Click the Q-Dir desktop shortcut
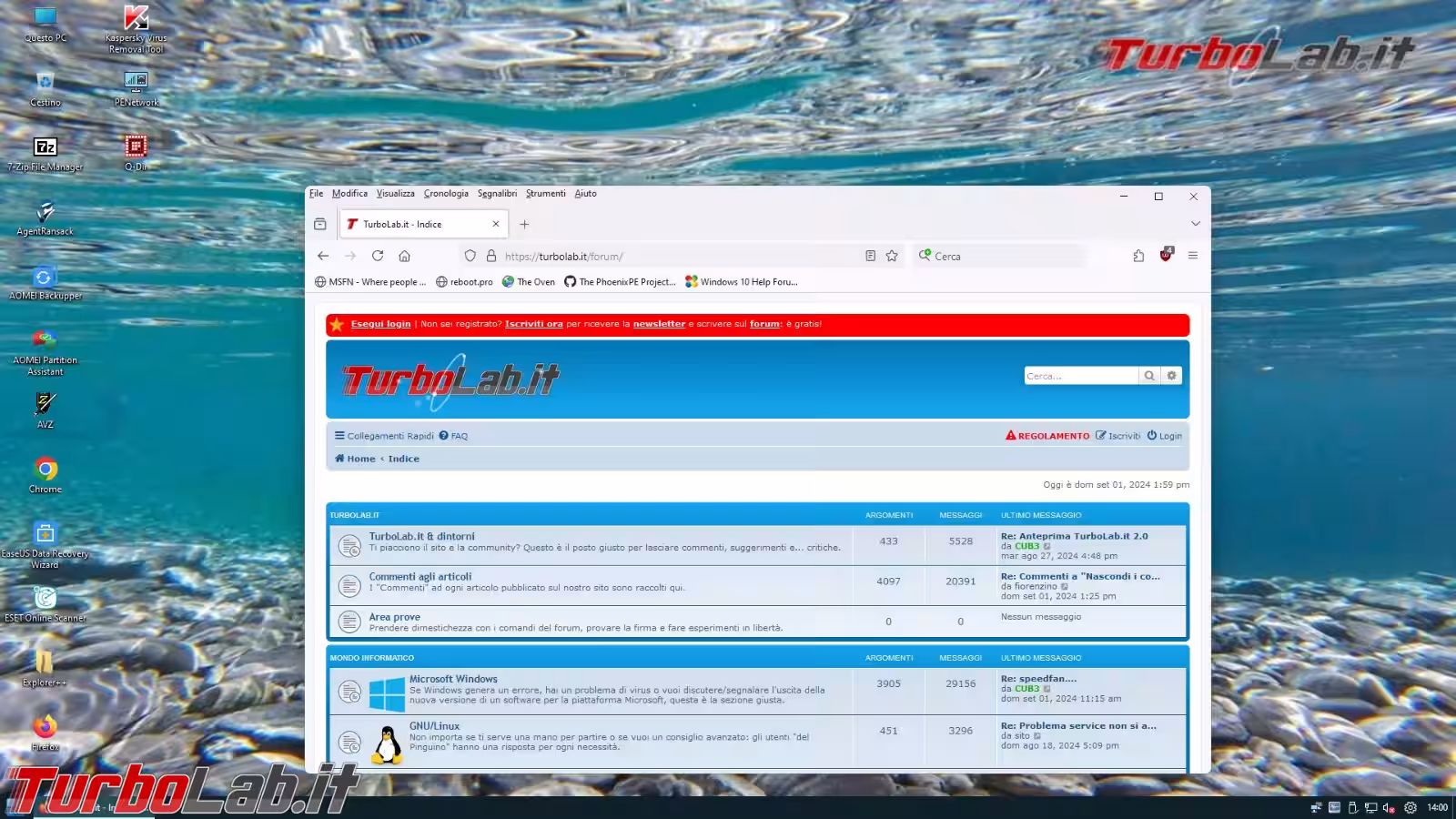Viewport: 1456px width, 819px height. click(x=136, y=154)
